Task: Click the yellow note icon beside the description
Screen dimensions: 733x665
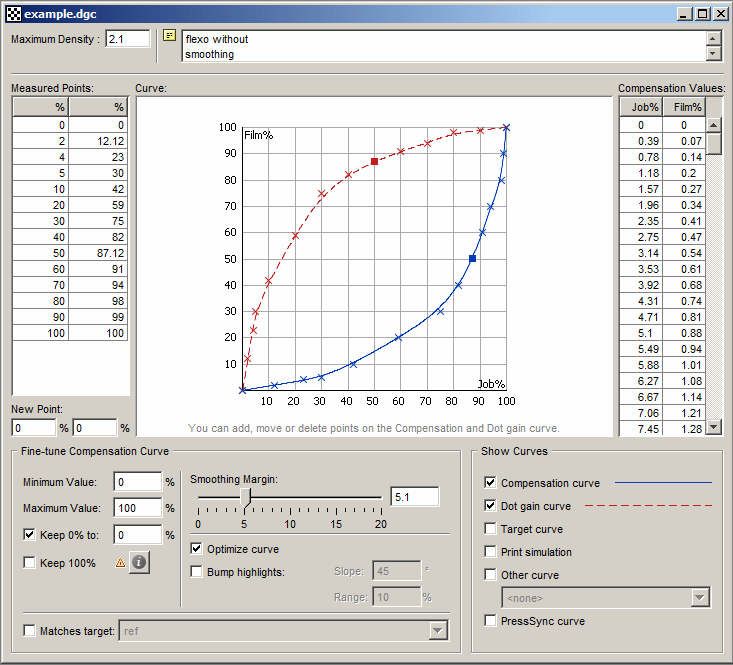Action: (169, 35)
